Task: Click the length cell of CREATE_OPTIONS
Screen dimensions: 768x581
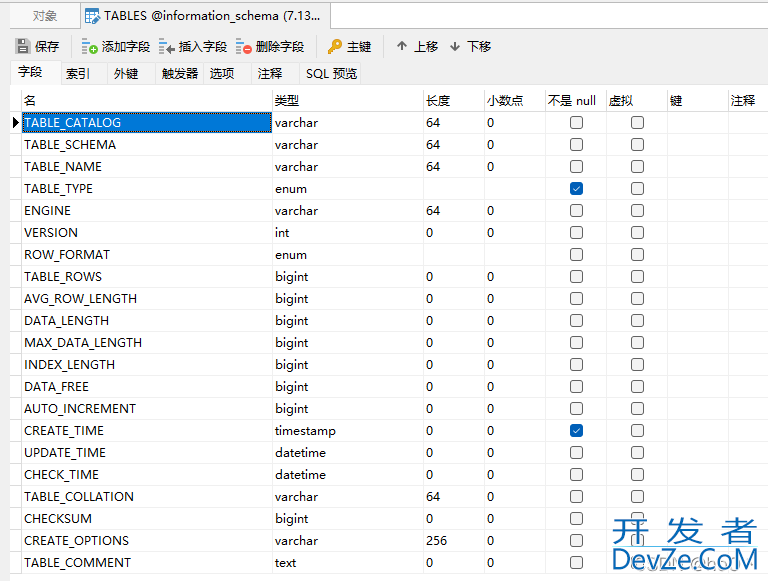Action: pyautogui.click(x=452, y=540)
